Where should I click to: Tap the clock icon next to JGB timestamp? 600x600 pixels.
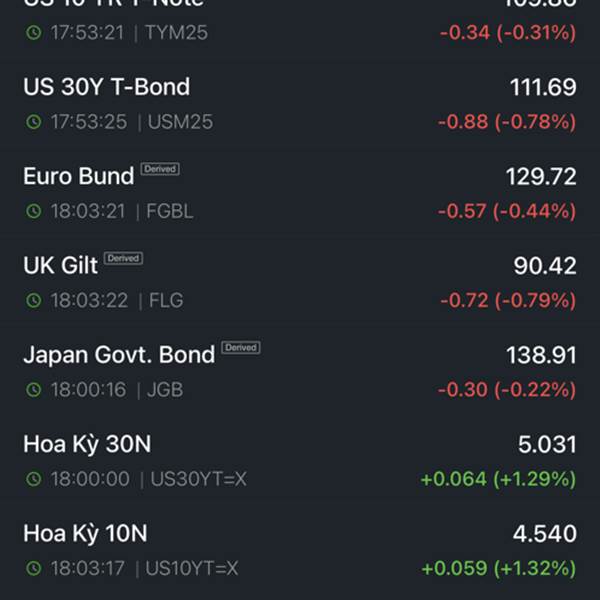[34, 390]
